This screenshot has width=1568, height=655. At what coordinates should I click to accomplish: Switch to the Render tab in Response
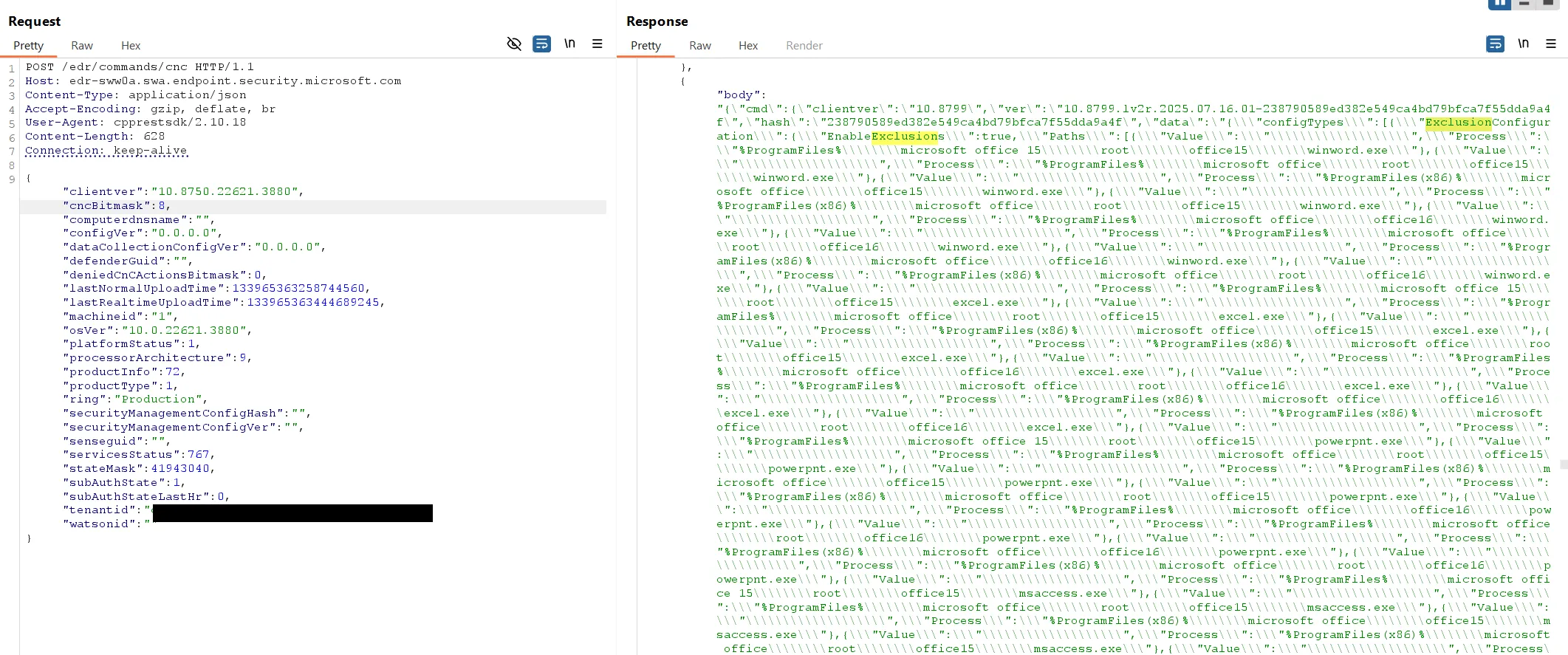pos(804,46)
